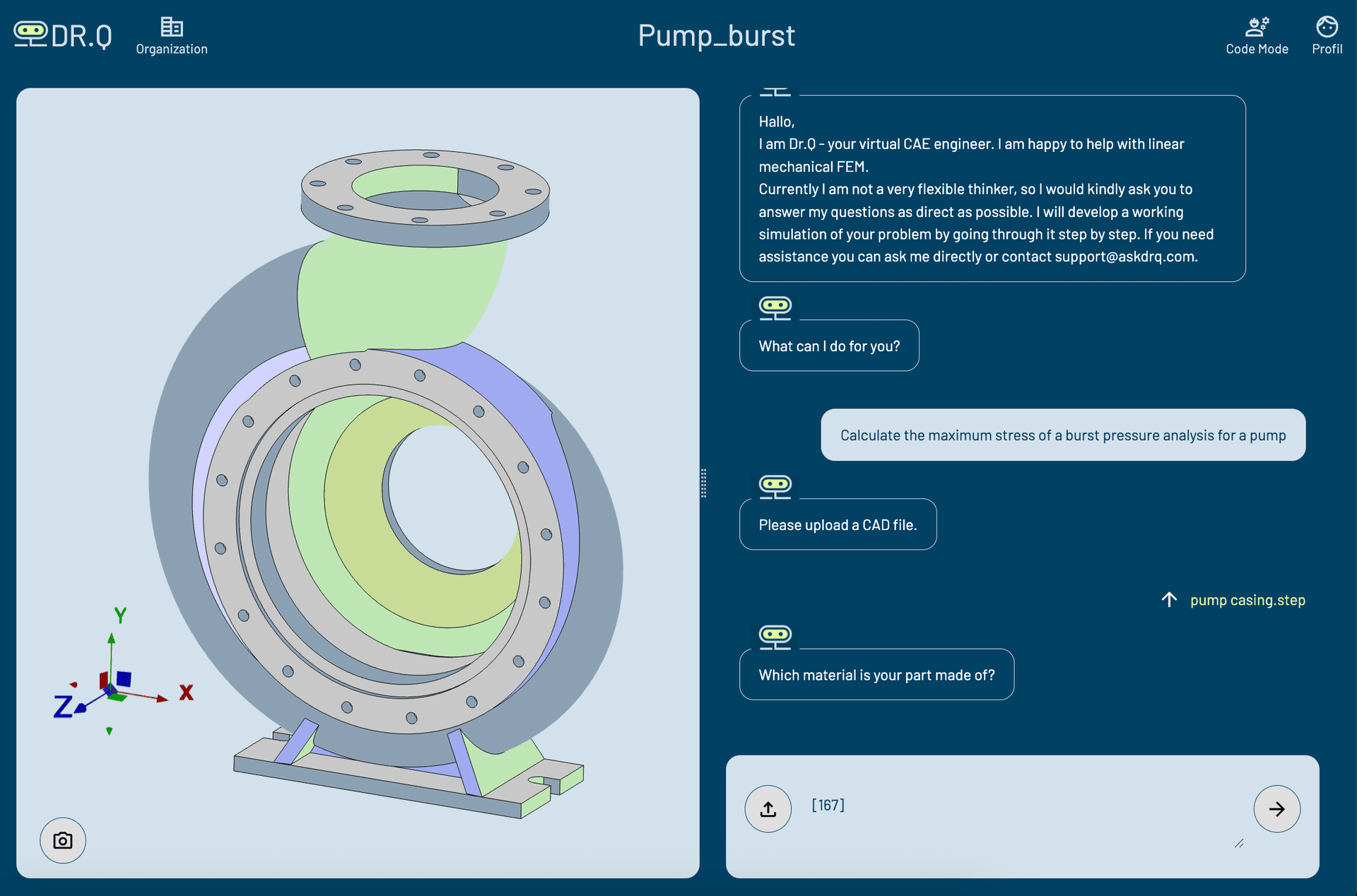1357x896 pixels.
Task: Select the X axis label on gizmo
Action: coord(186,692)
